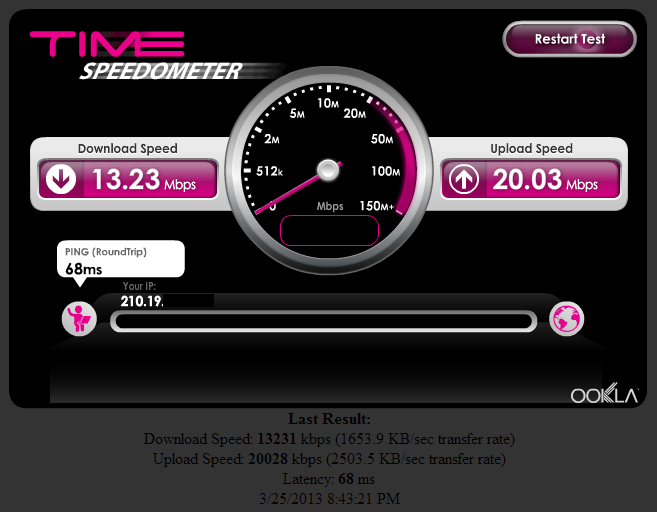Click the 20.03 Mbps upload reading
657x512 pixels.
(545, 180)
